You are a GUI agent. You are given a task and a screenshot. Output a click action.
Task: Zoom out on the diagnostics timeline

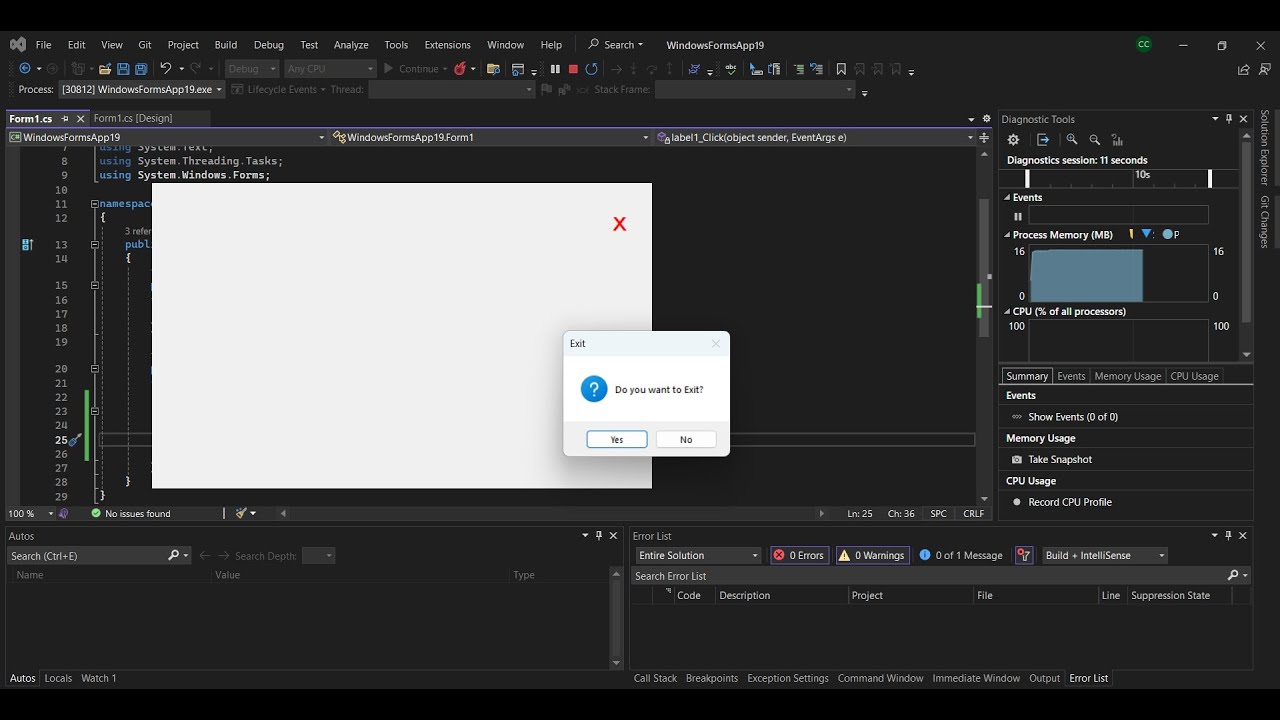point(1094,140)
